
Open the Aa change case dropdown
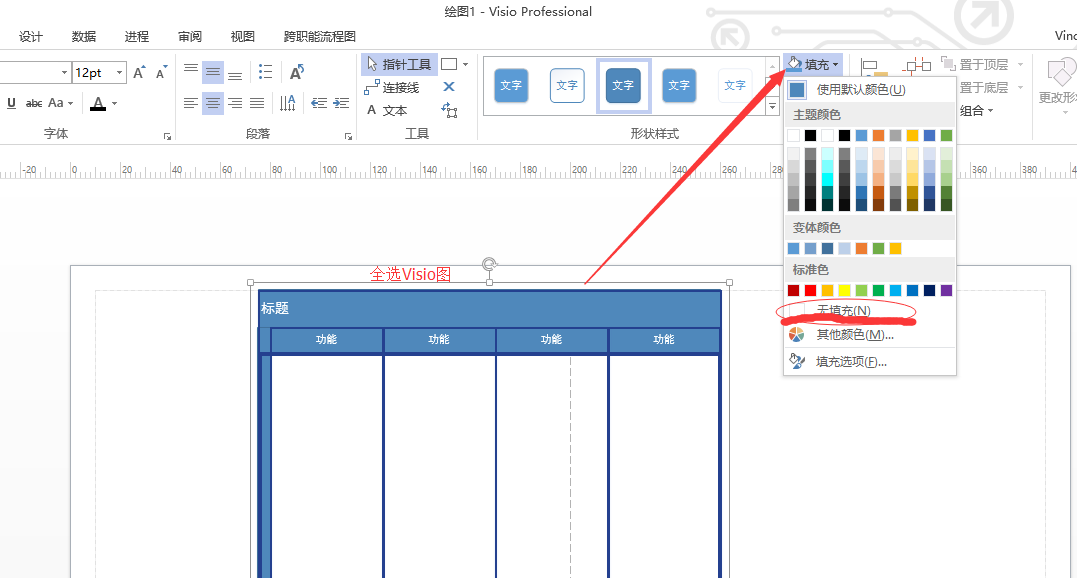pyautogui.click(x=60, y=103)
